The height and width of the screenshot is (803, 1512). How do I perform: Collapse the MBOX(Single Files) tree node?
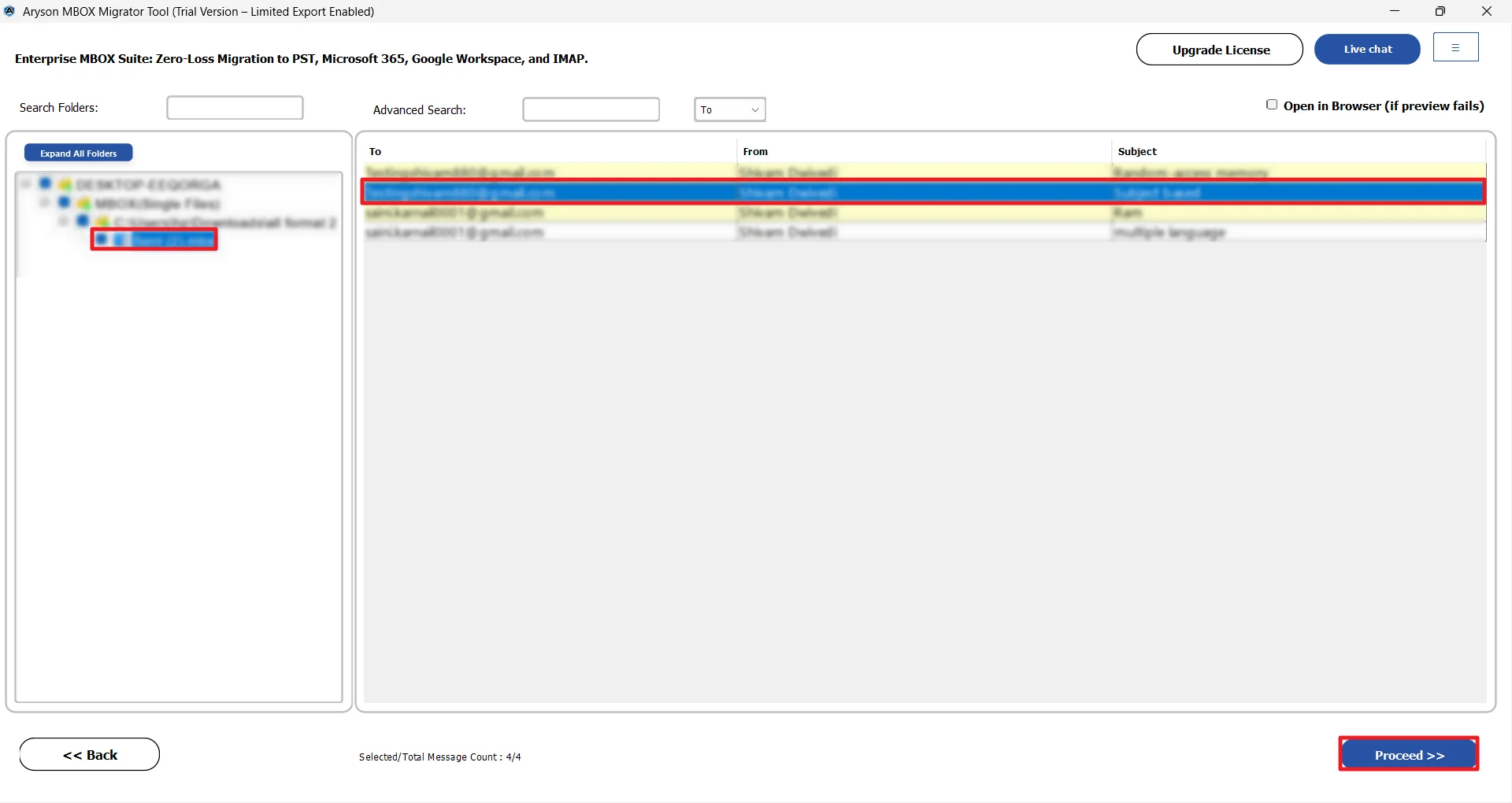pos(45,203)
